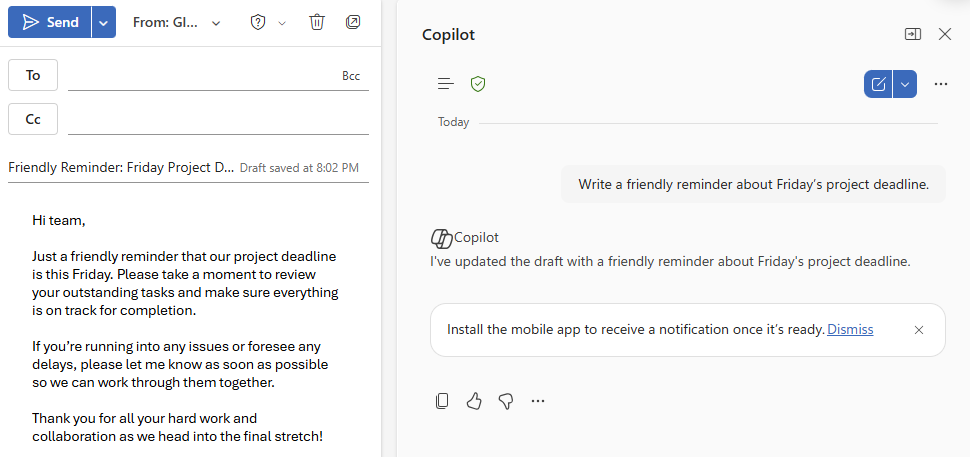Open the dropdown arrow beside the shield icon
This screenshot has height=457, width=970.
point(282,23)
